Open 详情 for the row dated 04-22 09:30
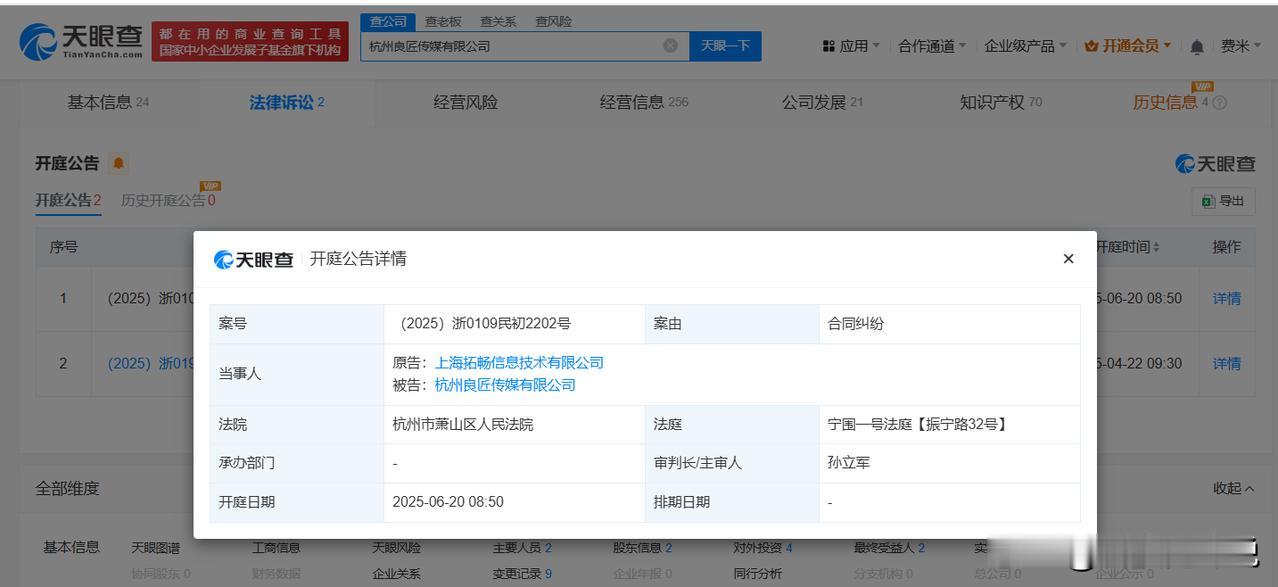This screenshot has height=587, width=1278. pyautogui.click(x=1226, y=363)
